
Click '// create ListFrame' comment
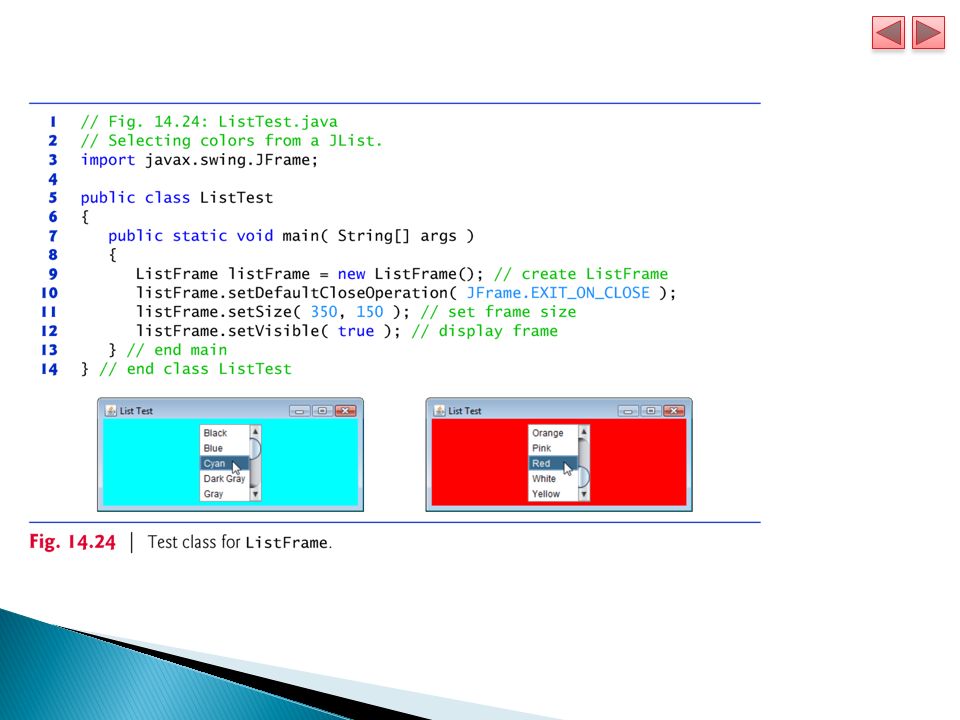pyautogui.click(x=581, y=274)
